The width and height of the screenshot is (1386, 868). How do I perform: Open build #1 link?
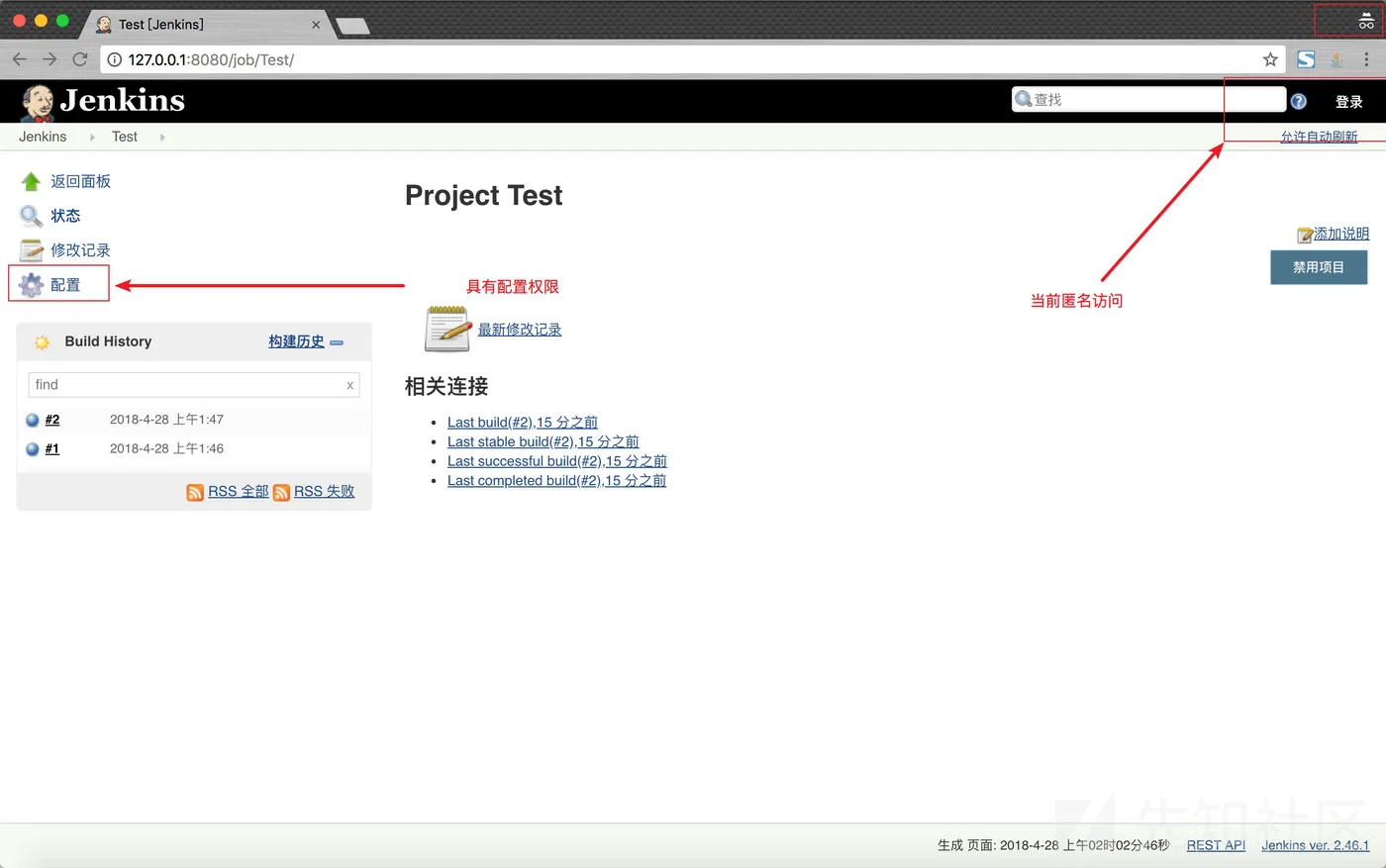pos(52,448)
